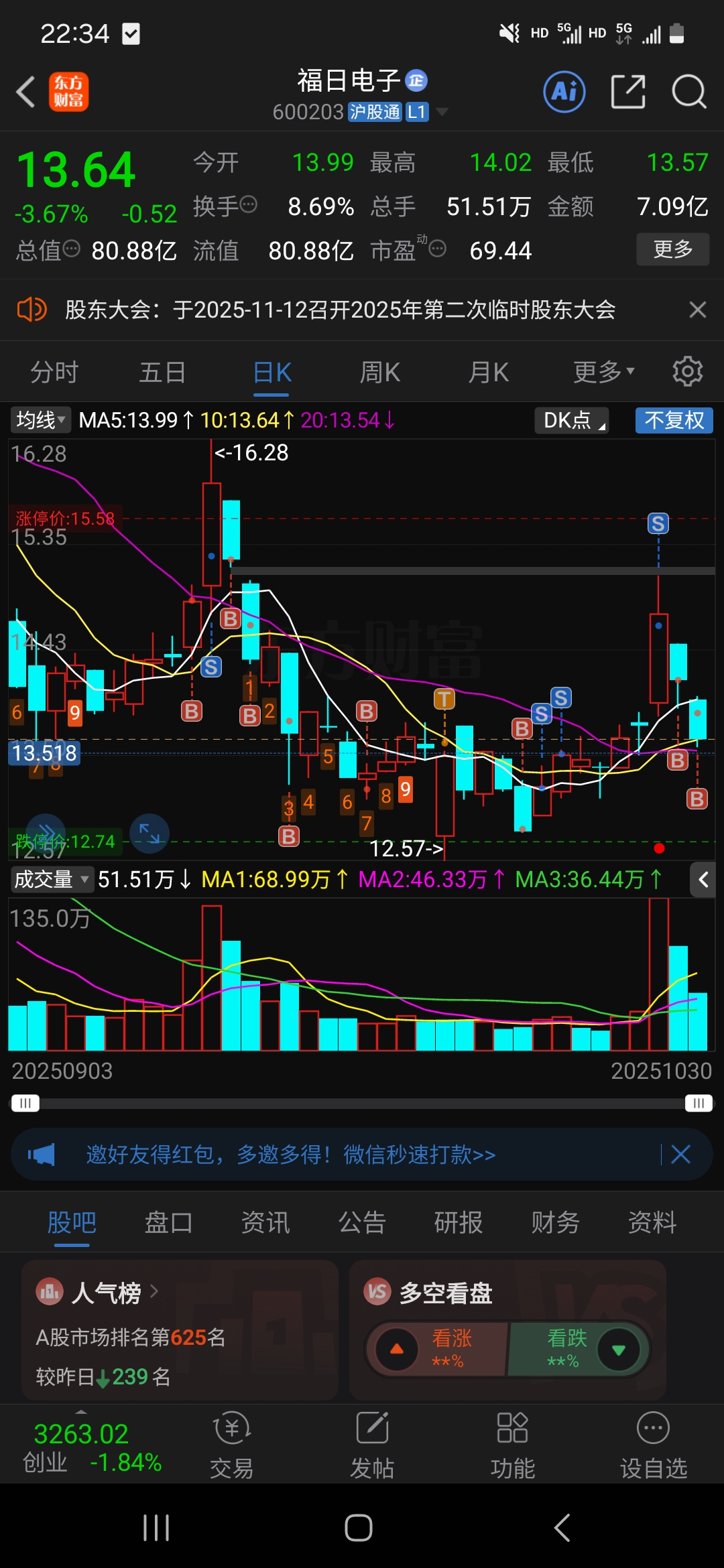Expand stock code dropdown arrow near L1

[x=442, y=112]
